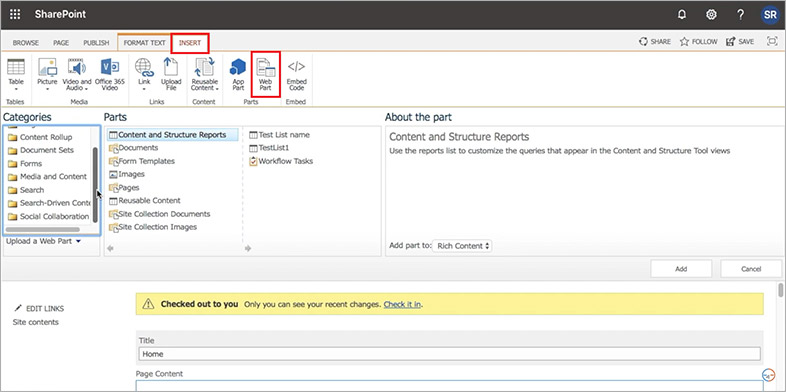Select the Reusable Content part
Image resolution: width=786 pixels, height=392 pixels.
145,201
